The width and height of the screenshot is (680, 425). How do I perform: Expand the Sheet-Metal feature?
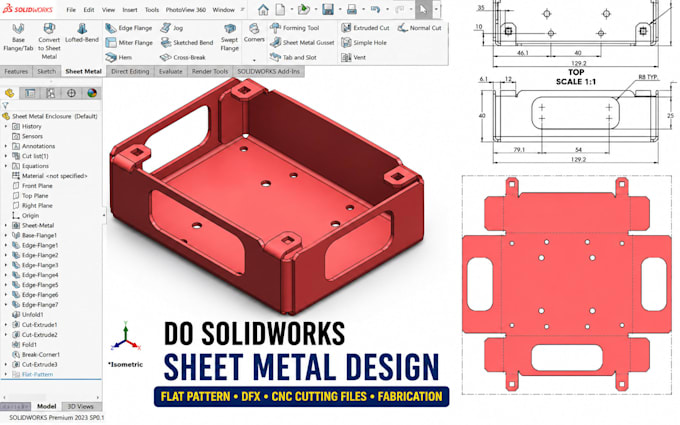[x=6, y=225]
